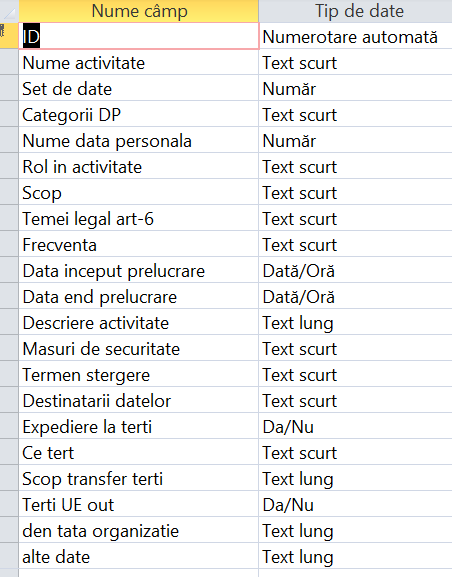452x577 pixels.
Task: Open the Numerotare automată data type cell
Action: click(x=356, y=36)
